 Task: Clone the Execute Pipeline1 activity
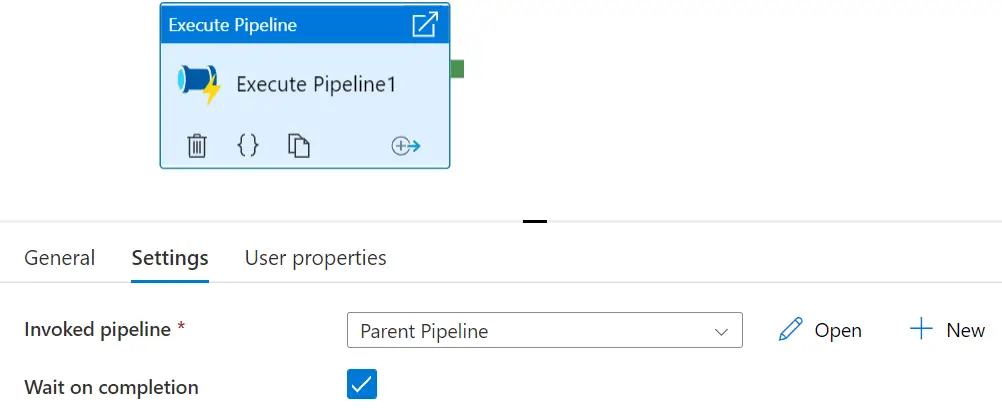[298, 146]
